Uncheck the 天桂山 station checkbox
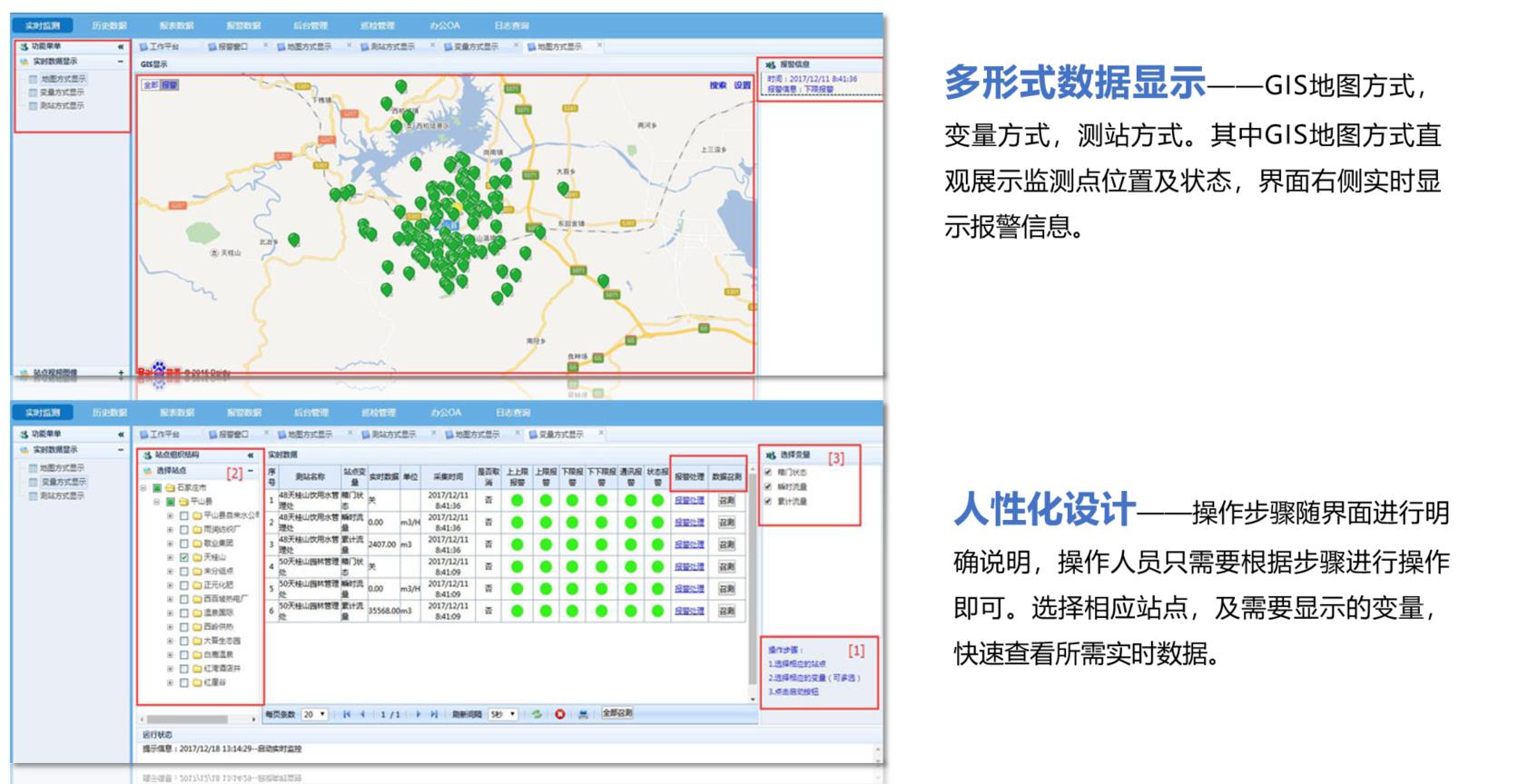The height and width of the screenshot is (784, 1518). click(184, 558)
